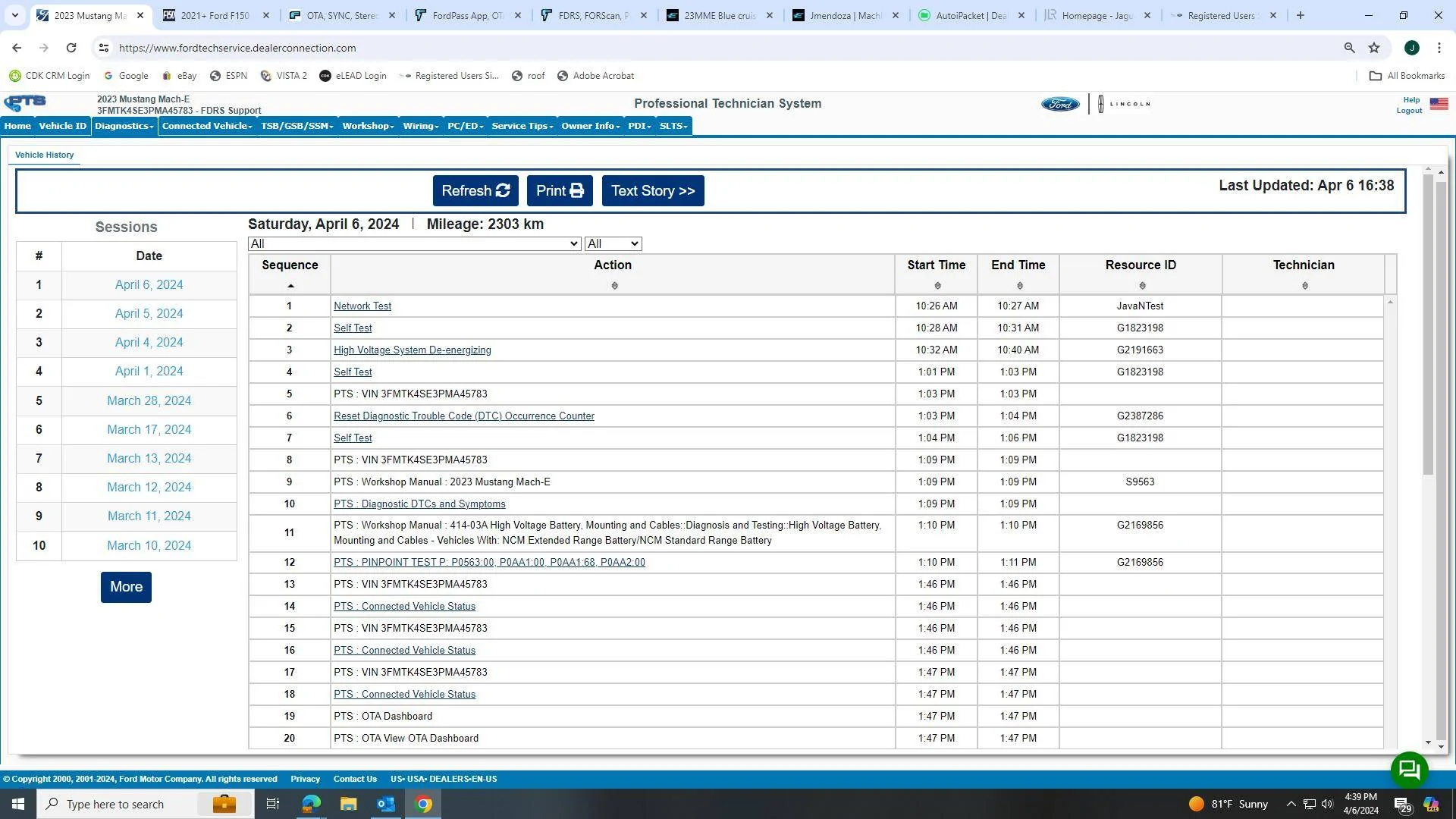Switch to the 2021+ Ford F150 tab

[x=216, y=15]
